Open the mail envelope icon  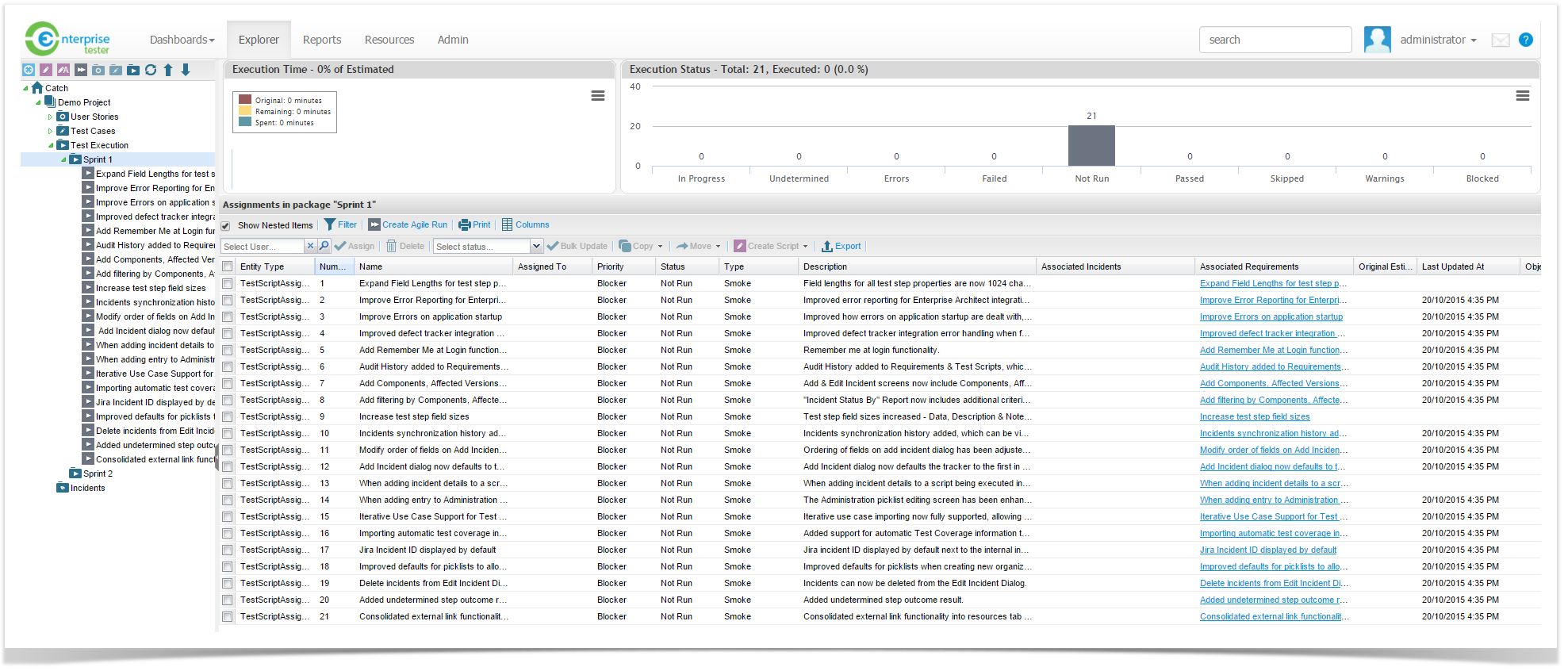pos(1500,40)
